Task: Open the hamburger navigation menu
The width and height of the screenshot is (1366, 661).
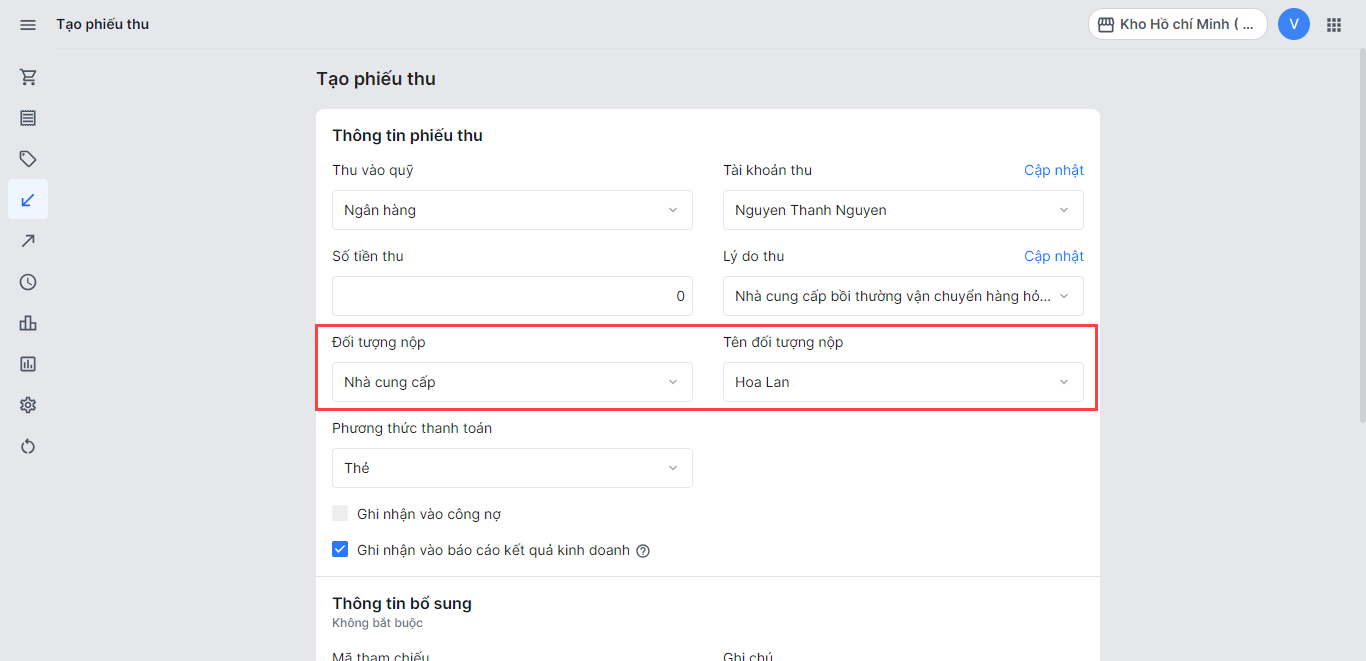Action: pos(28,24)
